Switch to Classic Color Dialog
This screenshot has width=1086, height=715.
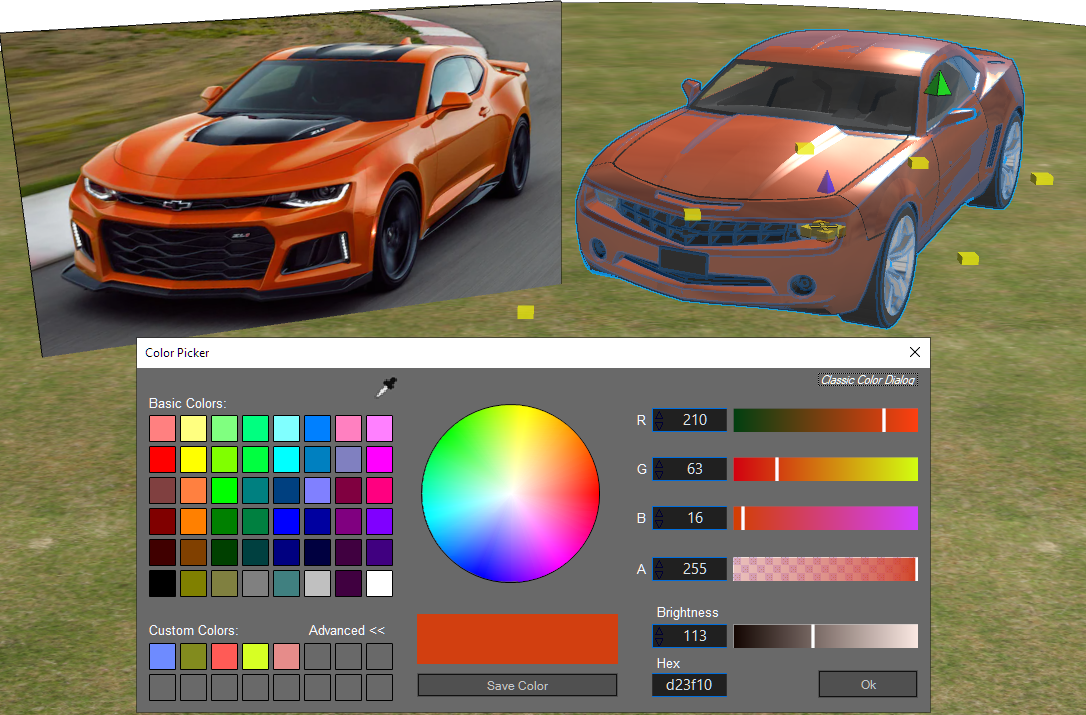point(868,380)
